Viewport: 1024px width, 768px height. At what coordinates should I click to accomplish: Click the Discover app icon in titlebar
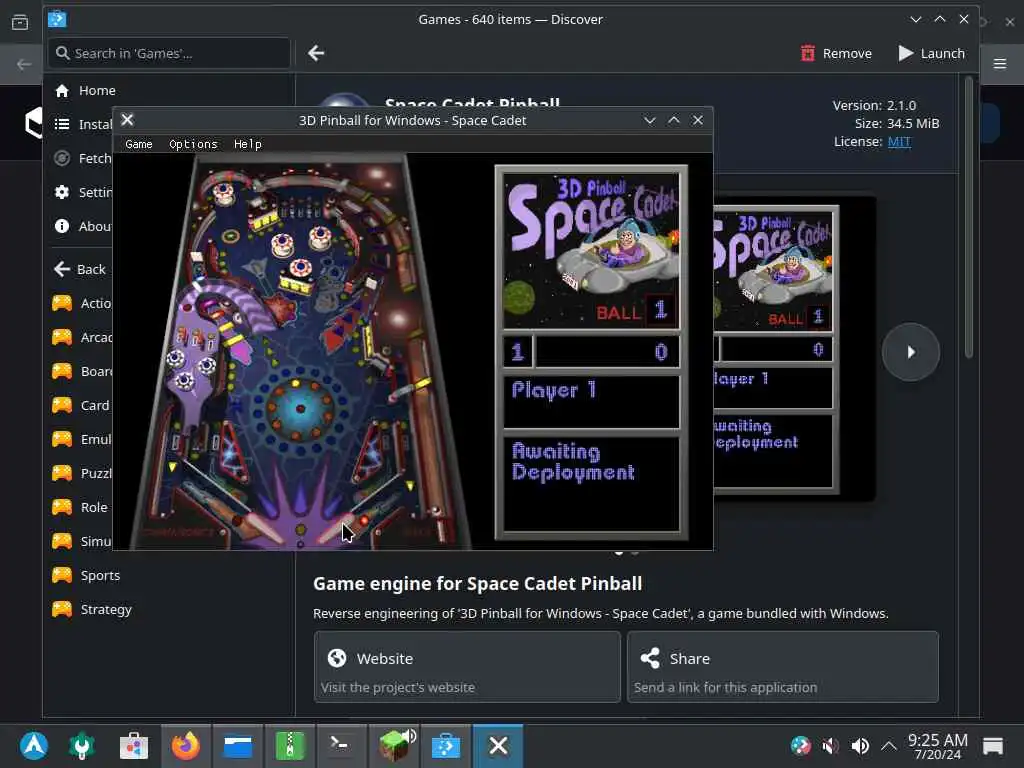coord(57,19)
